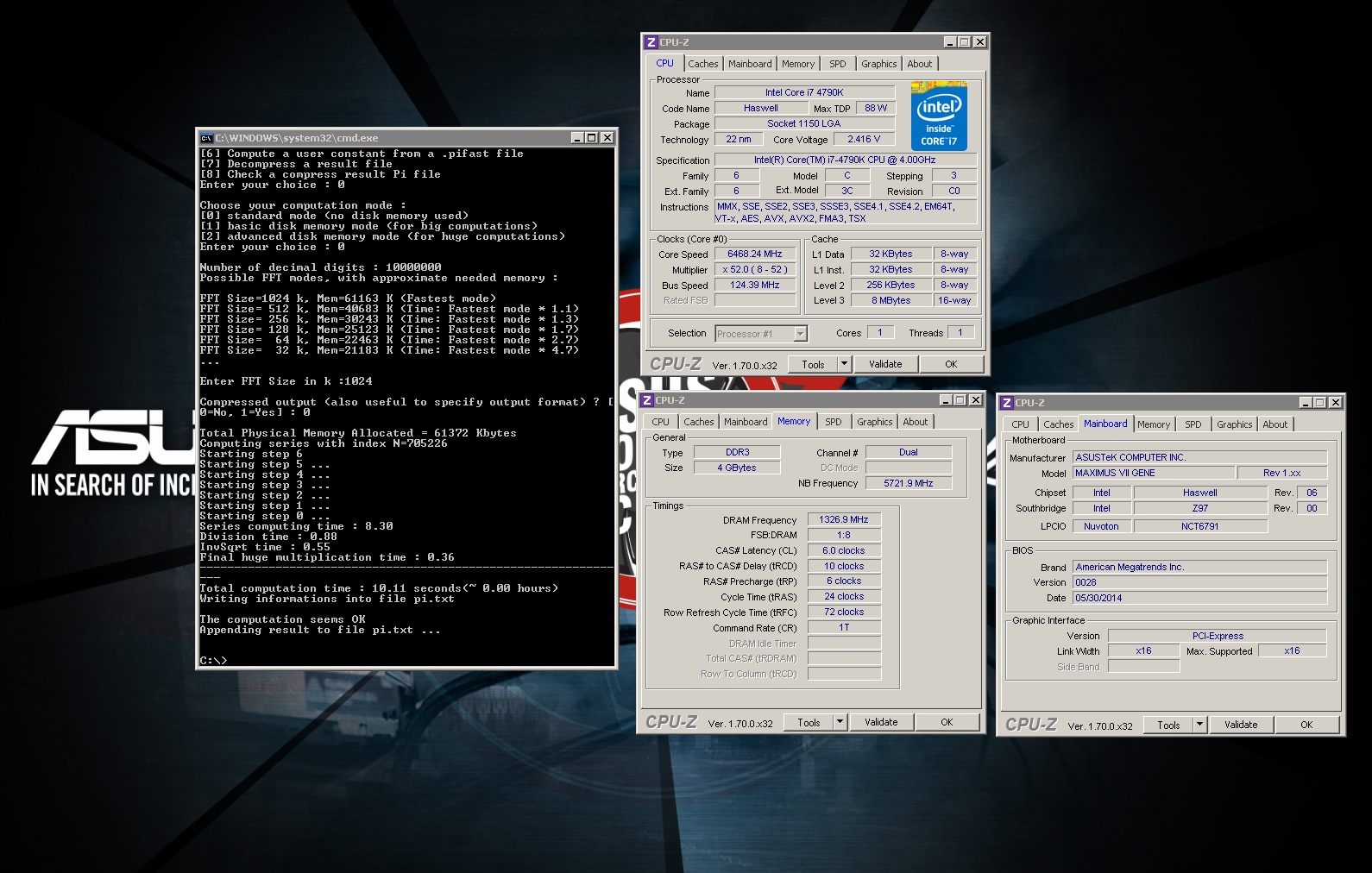
Task: Select the About tab in the CPU window
Action: (x=919, y=64)
